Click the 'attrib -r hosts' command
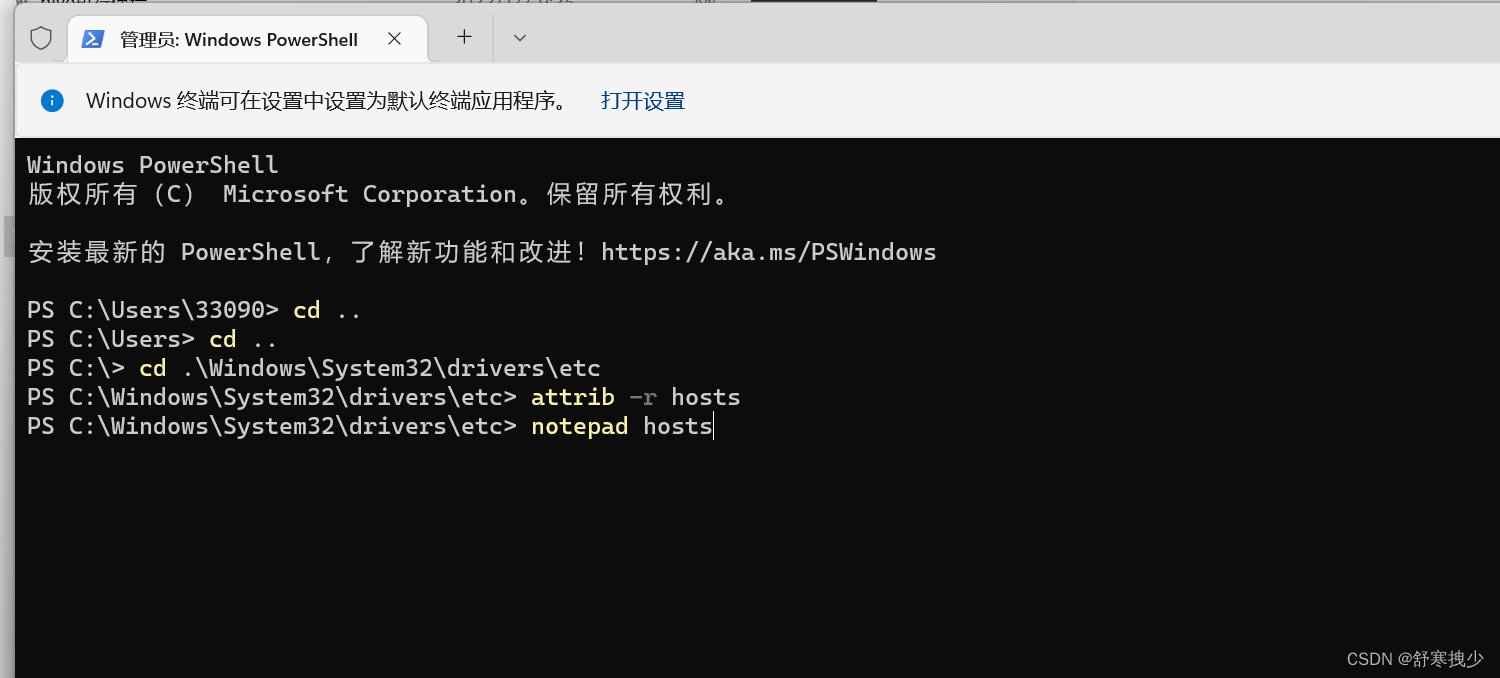The image size is (1500, 678). coord(636,397)
